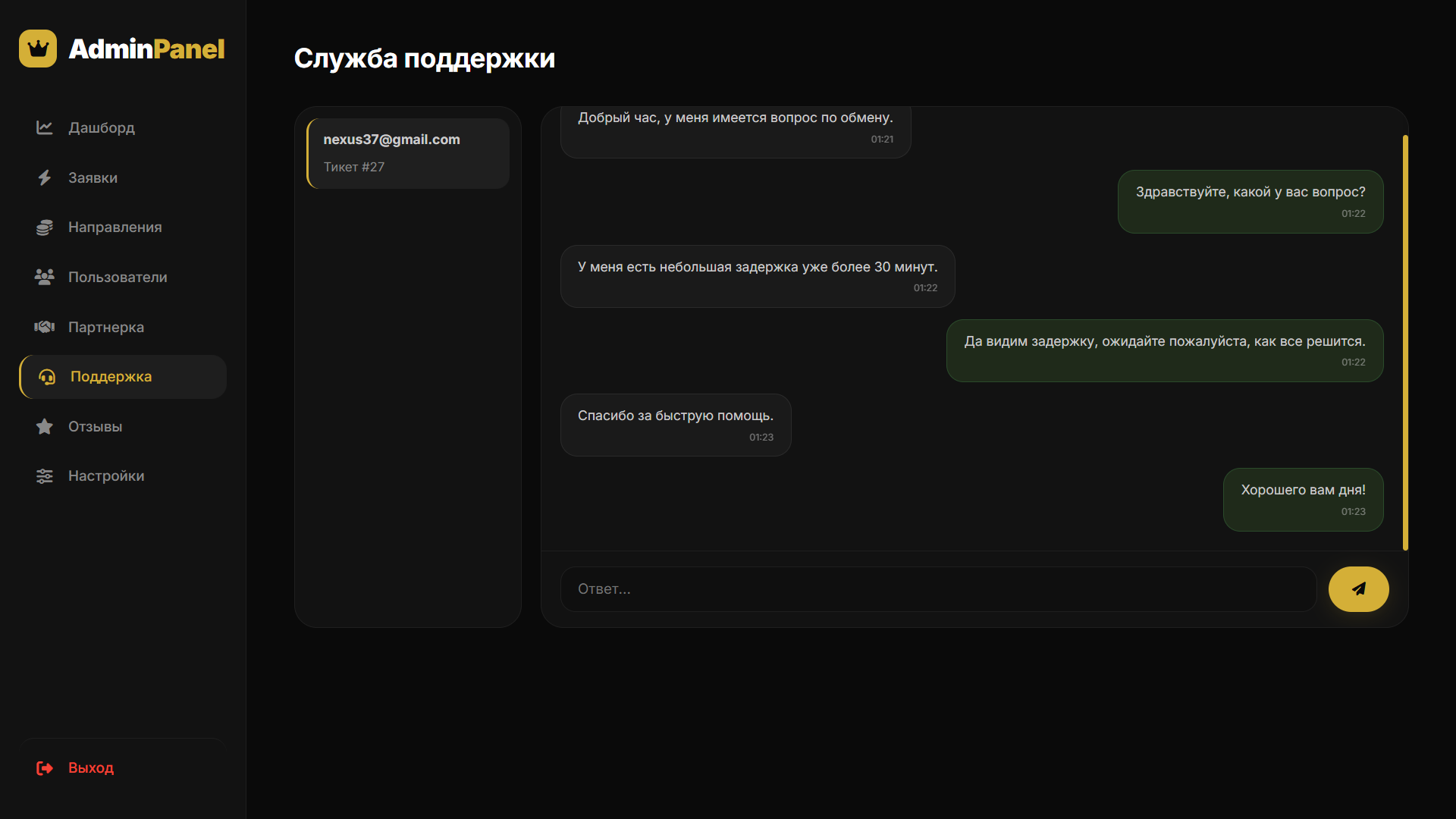This screenshot has height=819, width=1456.
Task: Focus the Ответ... reply input field
Action: [x=938, y=589]
